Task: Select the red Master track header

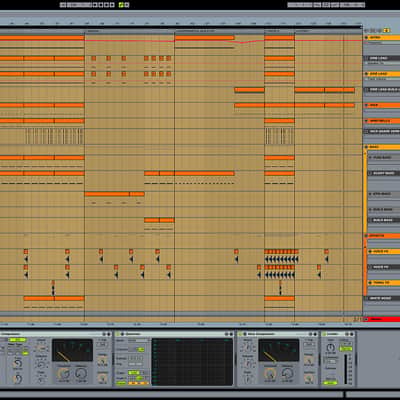Action: pyautogui.click(x=382, y=319)
